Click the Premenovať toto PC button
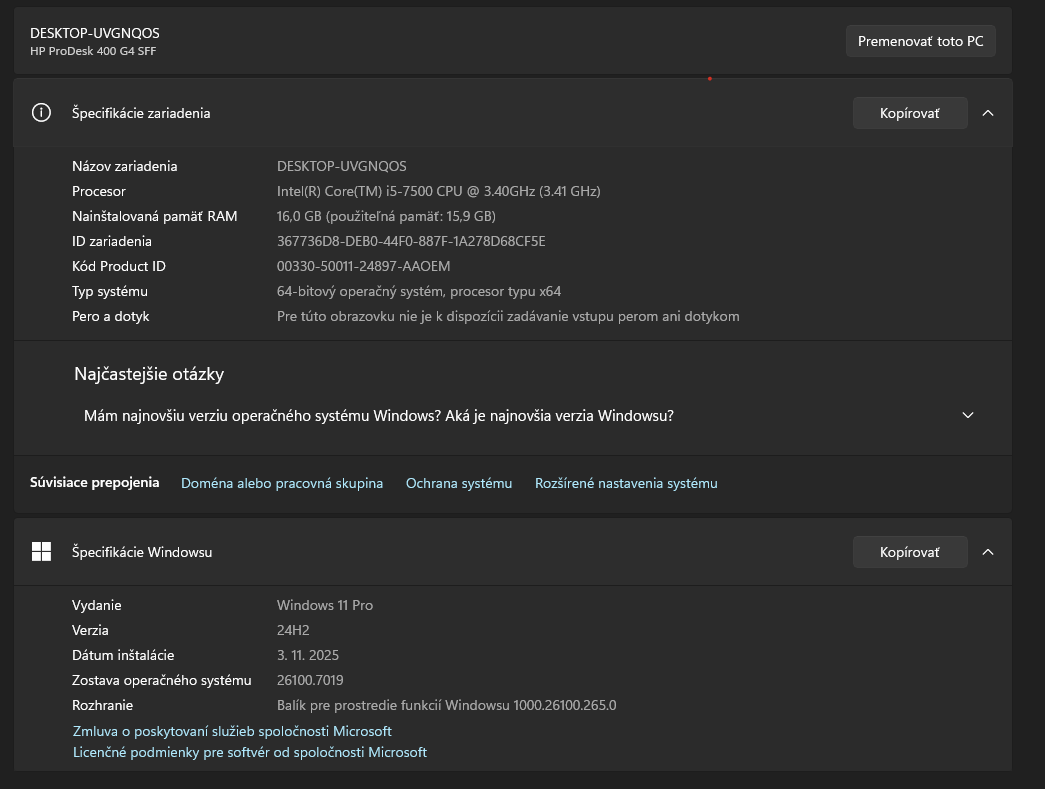The image size is (1045, 789). tap(920, 41)
